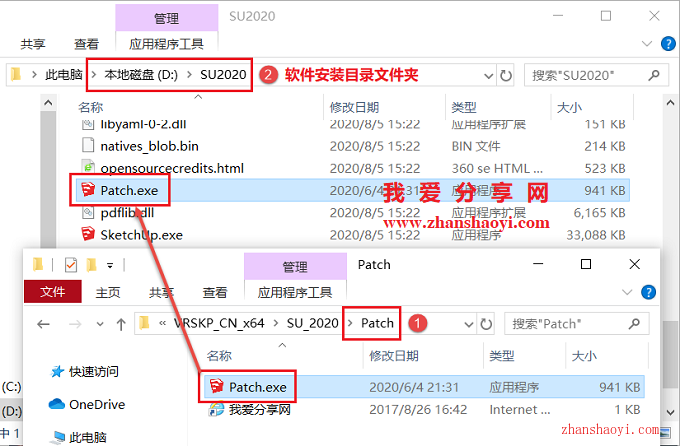Open address history dropdown in SU2020 window
Image resolution: width=680 pixels, height=446 pixels.
(488, 76)
